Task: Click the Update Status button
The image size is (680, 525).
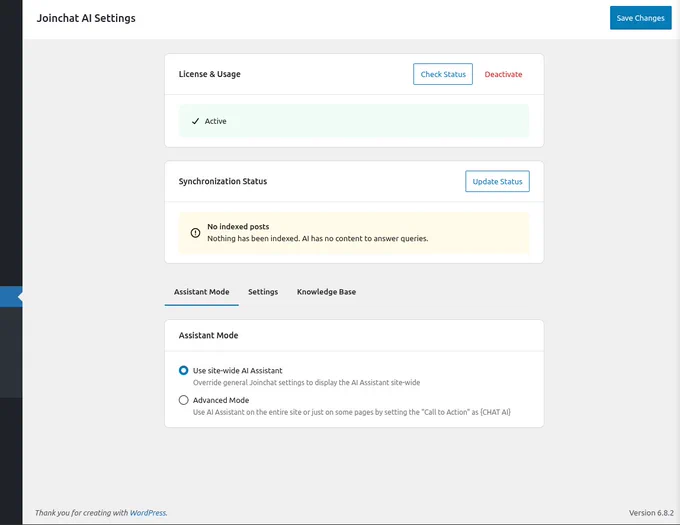Action: (x=497, y=181)
